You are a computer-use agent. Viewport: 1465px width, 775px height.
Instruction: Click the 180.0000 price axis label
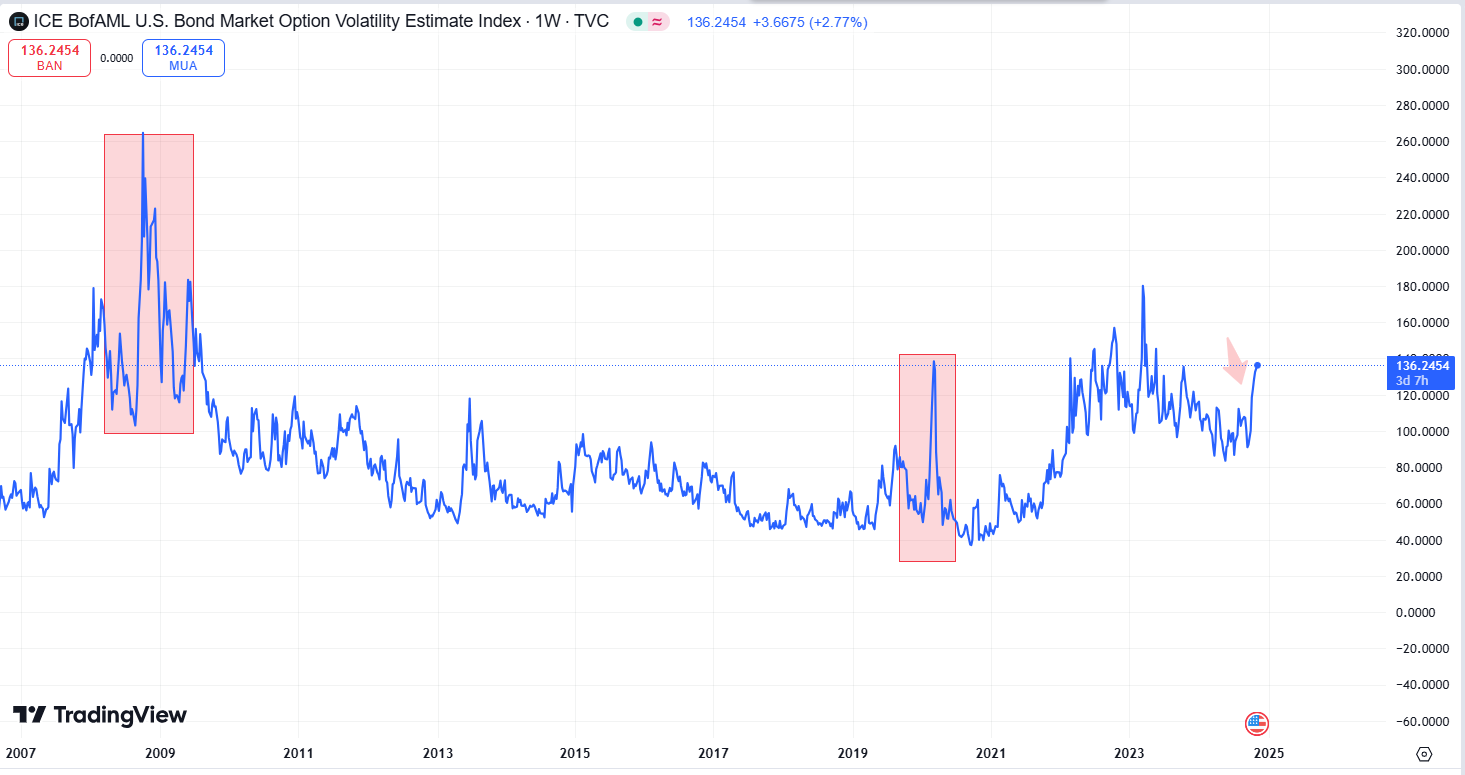tap(1422, 287)
